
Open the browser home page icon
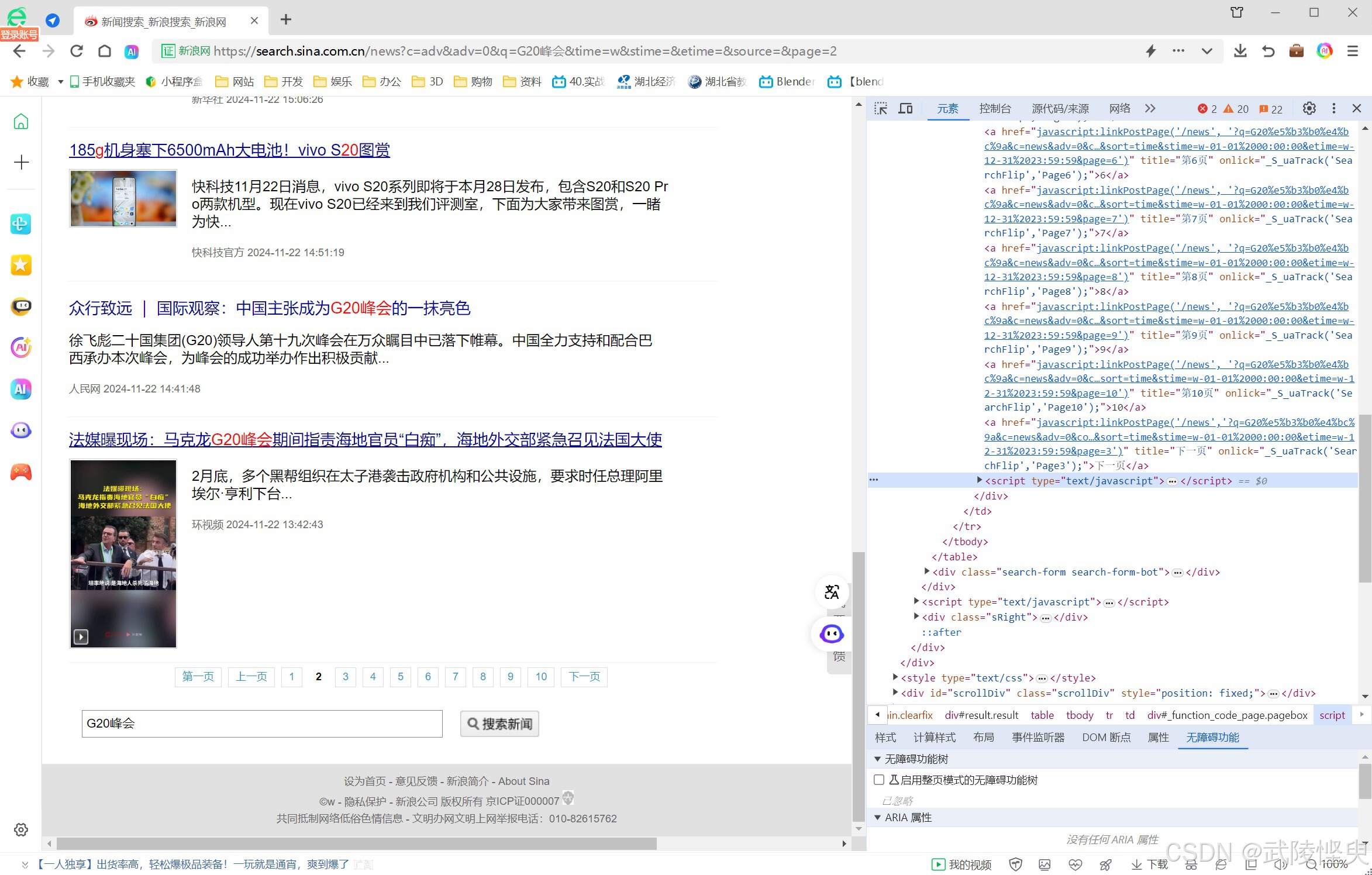tap(105, 51)
